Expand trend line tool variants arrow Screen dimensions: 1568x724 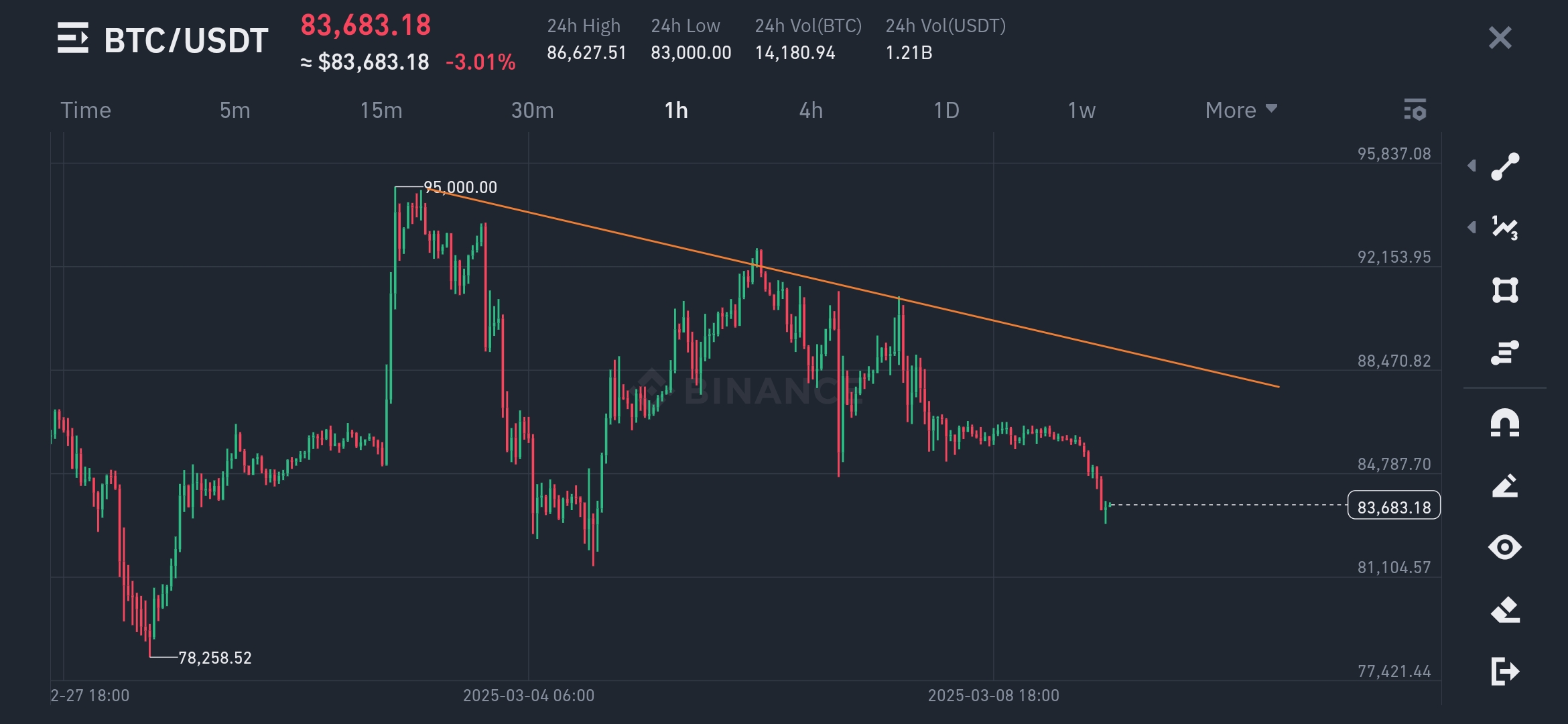click(1472, 166)
